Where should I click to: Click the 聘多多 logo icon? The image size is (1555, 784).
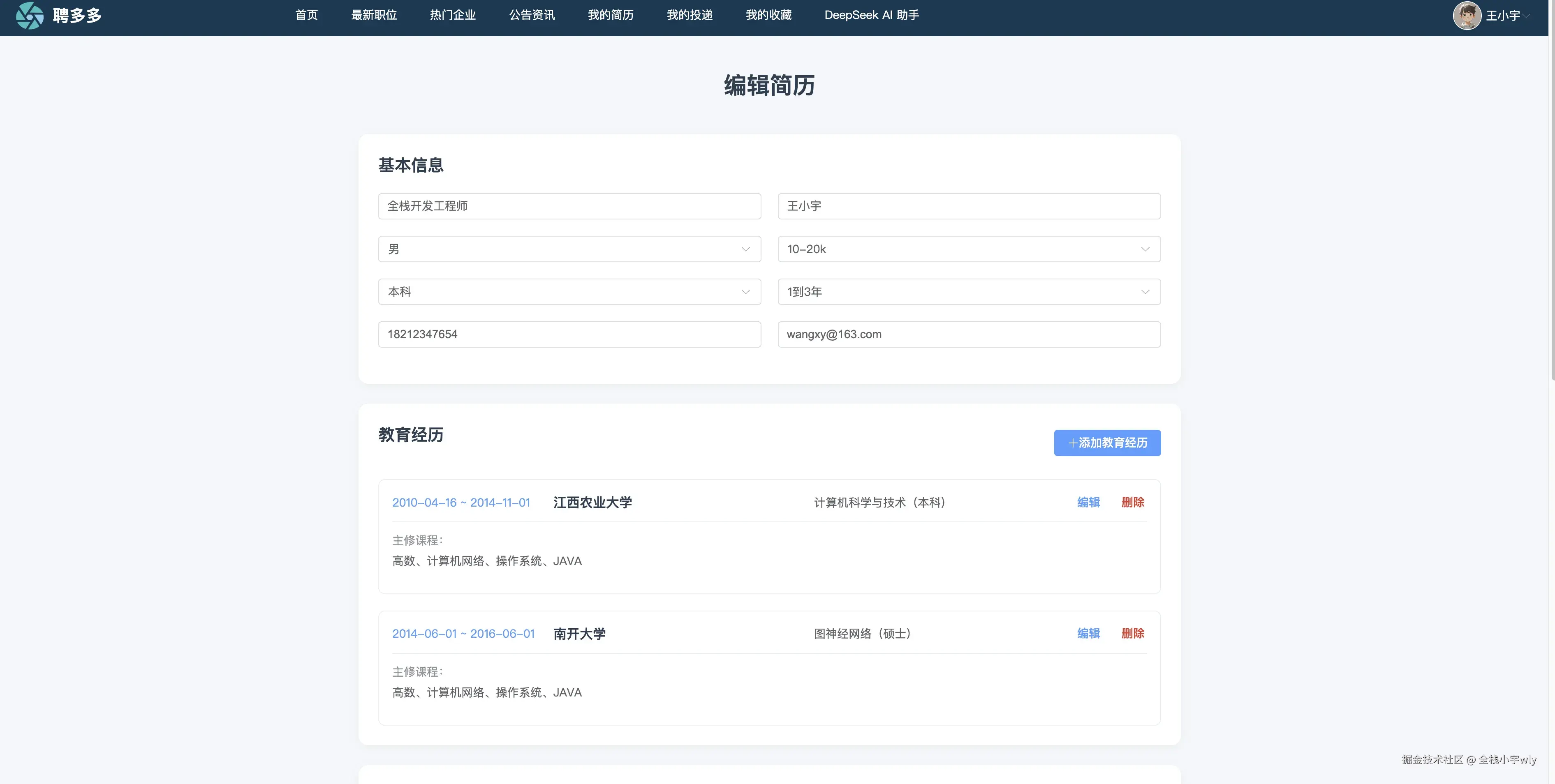point(29,16)
